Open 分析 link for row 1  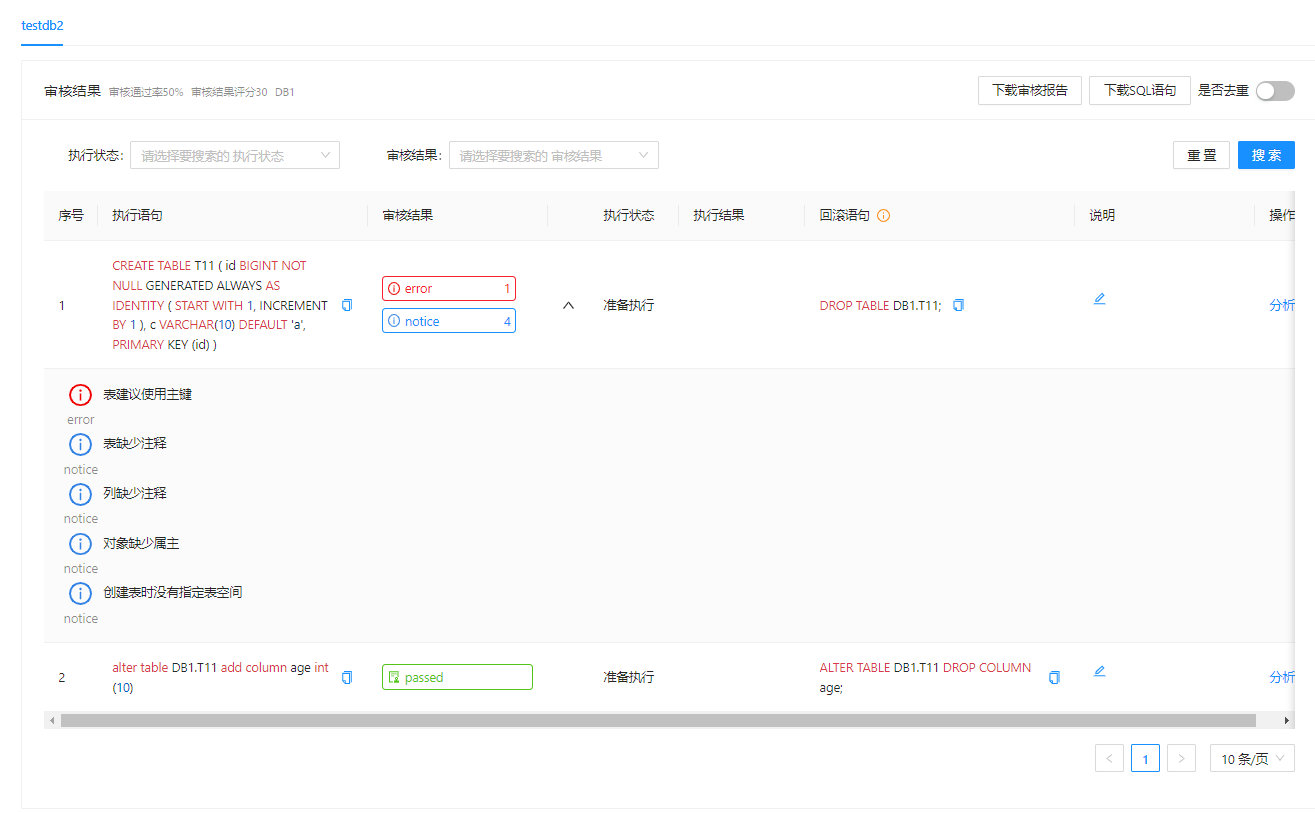1282,305
